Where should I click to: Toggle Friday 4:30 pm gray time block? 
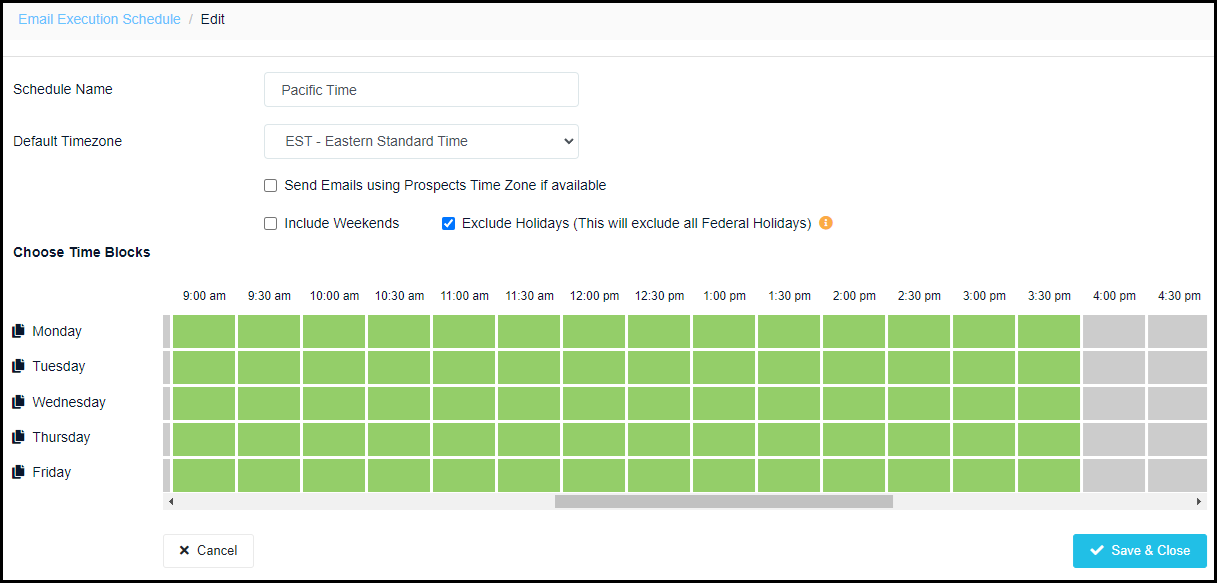click(x=1177, y=475)
